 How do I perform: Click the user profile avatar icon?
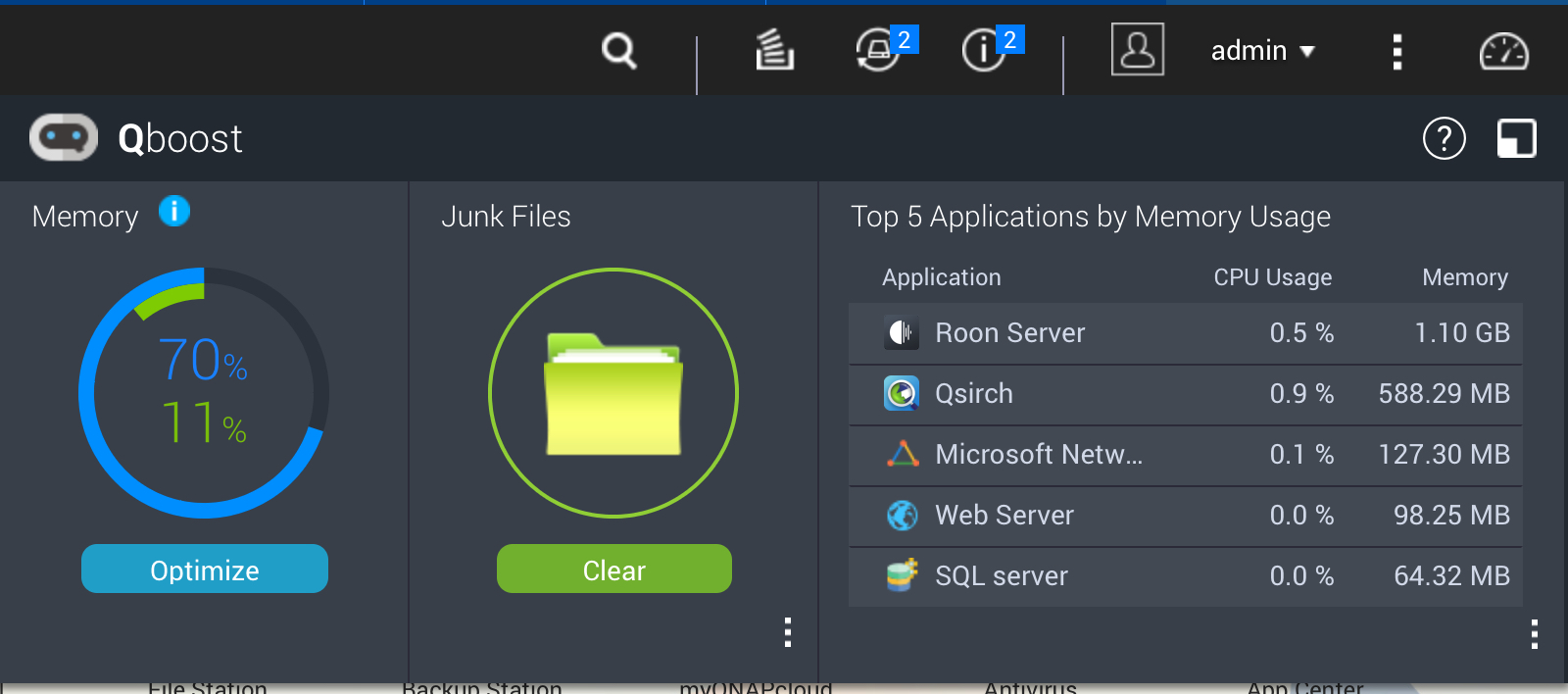click(1138, 49)
